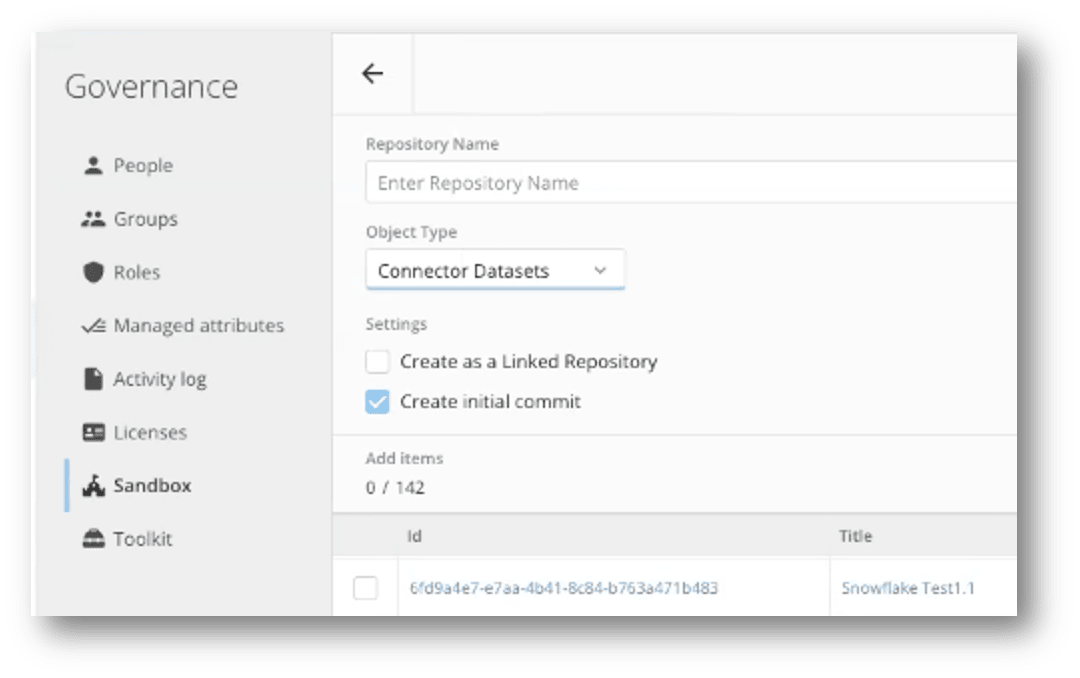Click the Id column header
1080x678 pixels.
pyautogui.click(x=414, y=536)
